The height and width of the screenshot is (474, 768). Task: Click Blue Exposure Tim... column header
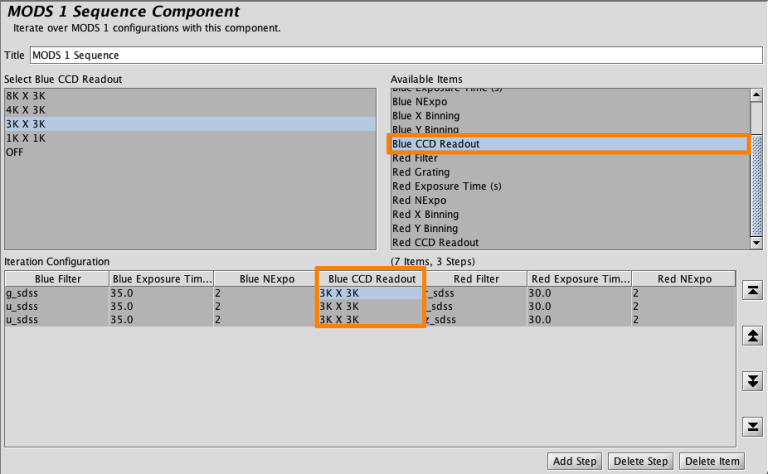(162, 279)
